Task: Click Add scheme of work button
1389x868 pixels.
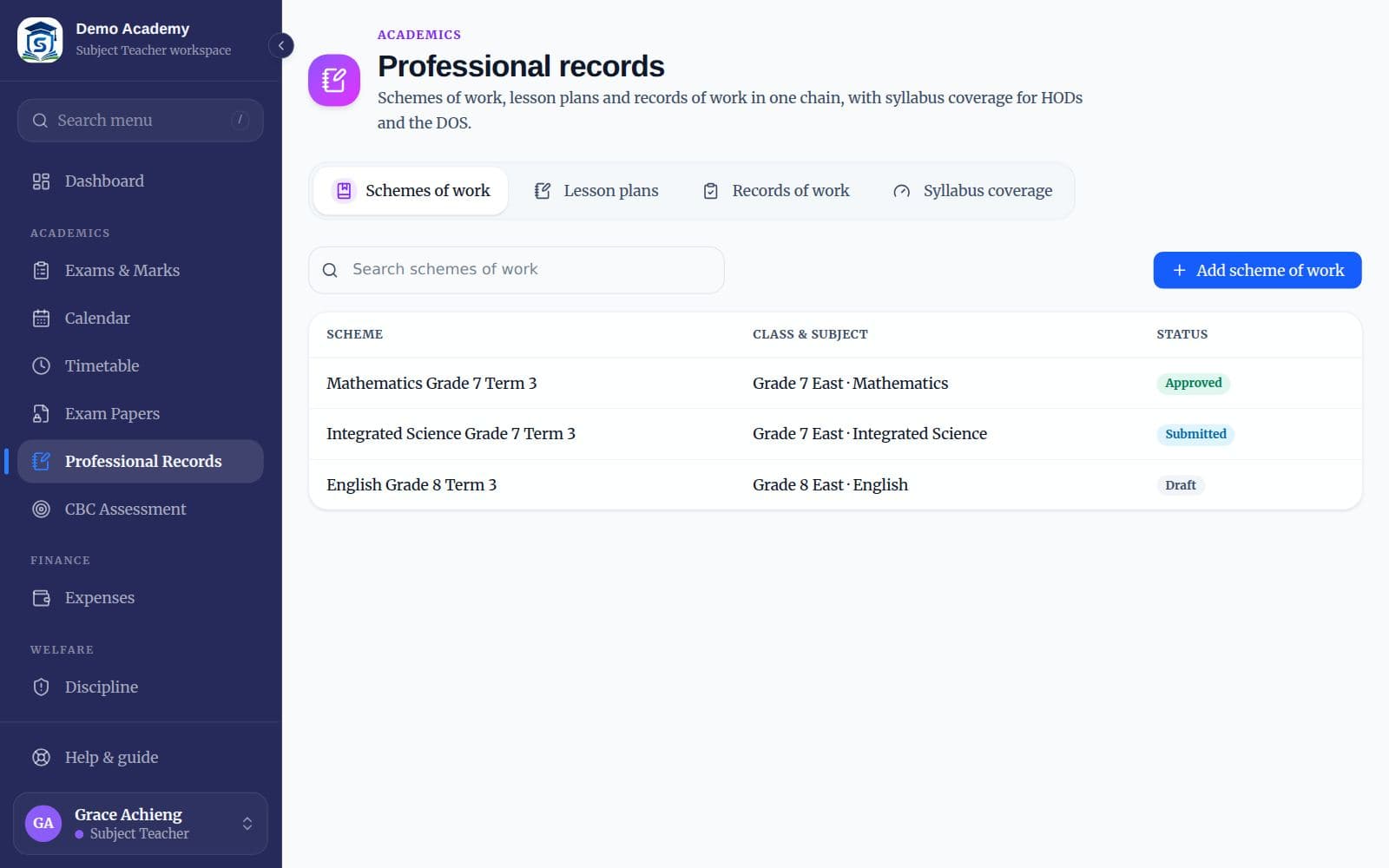Action: [1257, 270]
